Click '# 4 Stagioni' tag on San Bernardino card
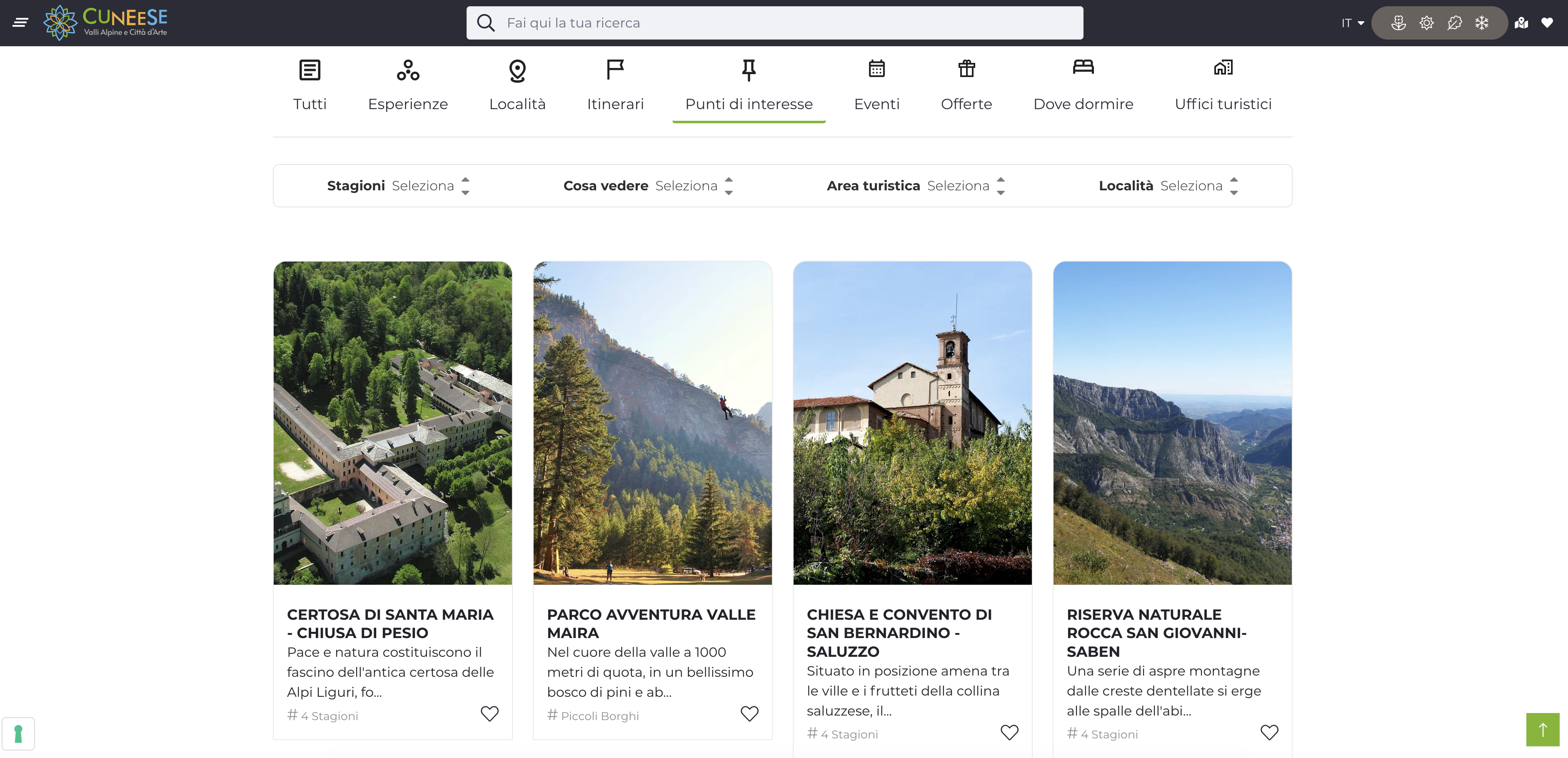This screenshot has height=758, width=1568. click(842, 734)
